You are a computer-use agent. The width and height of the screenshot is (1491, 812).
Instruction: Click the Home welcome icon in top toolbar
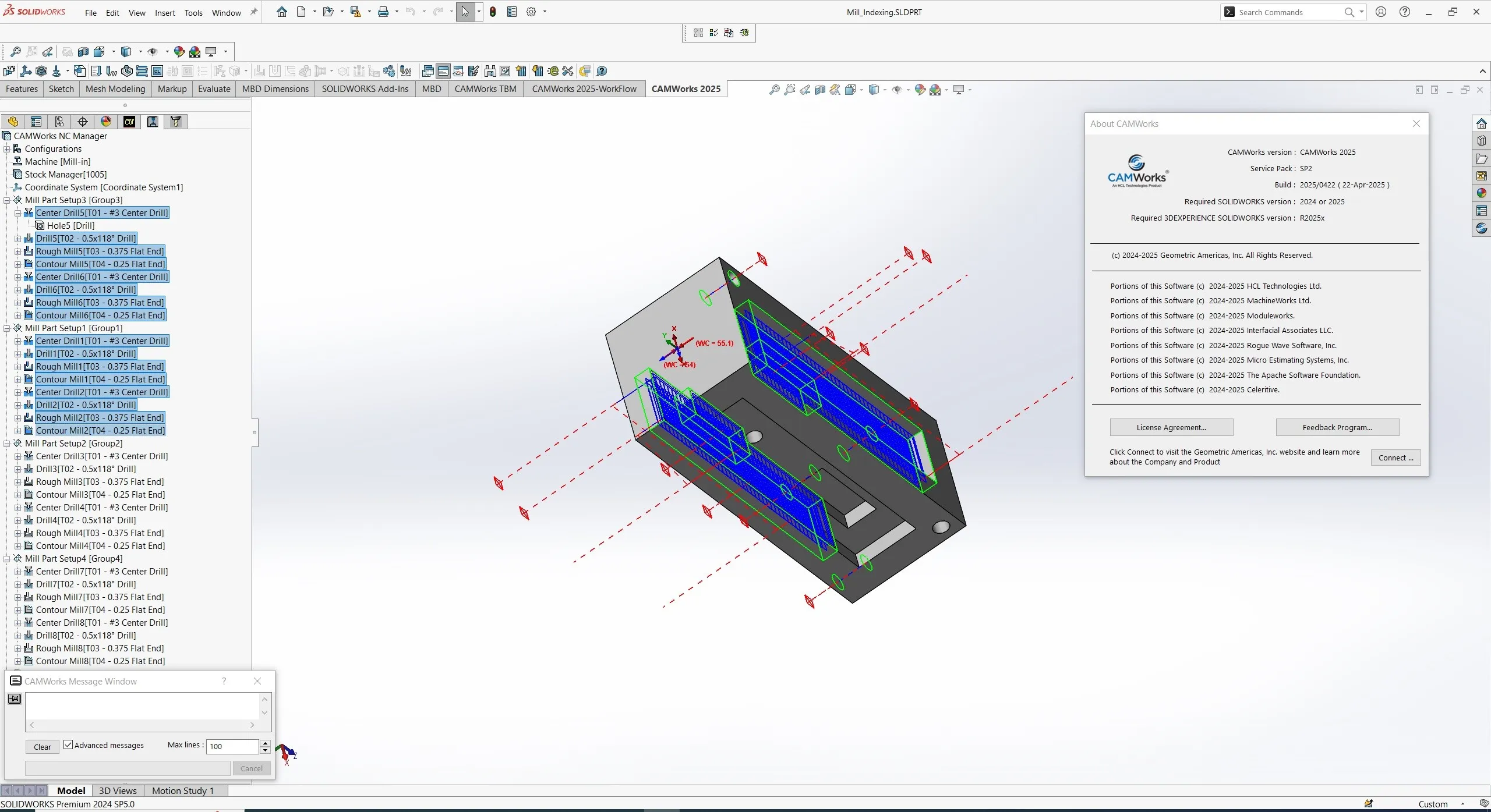point(282,12)
